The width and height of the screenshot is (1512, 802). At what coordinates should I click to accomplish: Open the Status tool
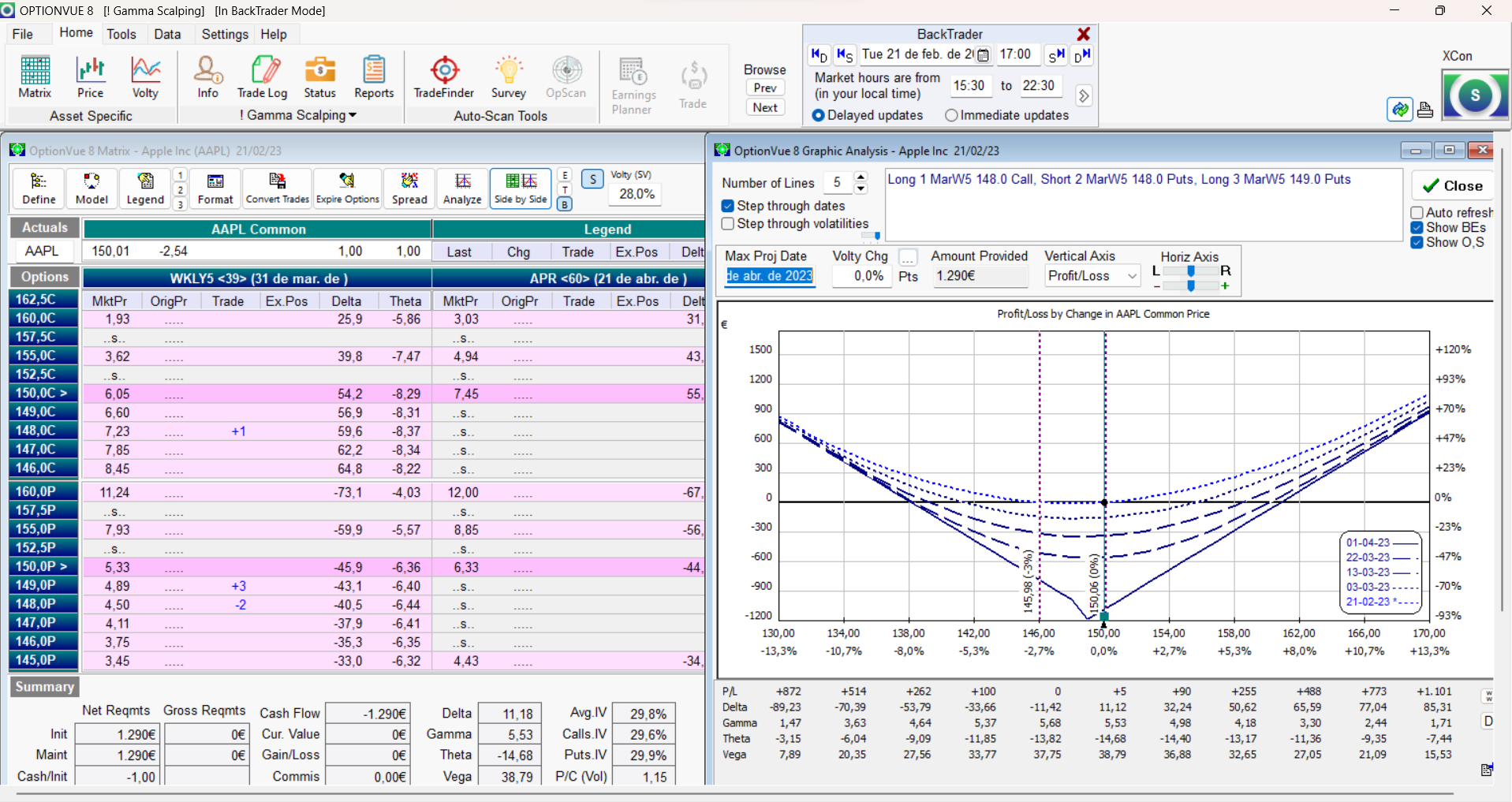[x=319, y=77]
